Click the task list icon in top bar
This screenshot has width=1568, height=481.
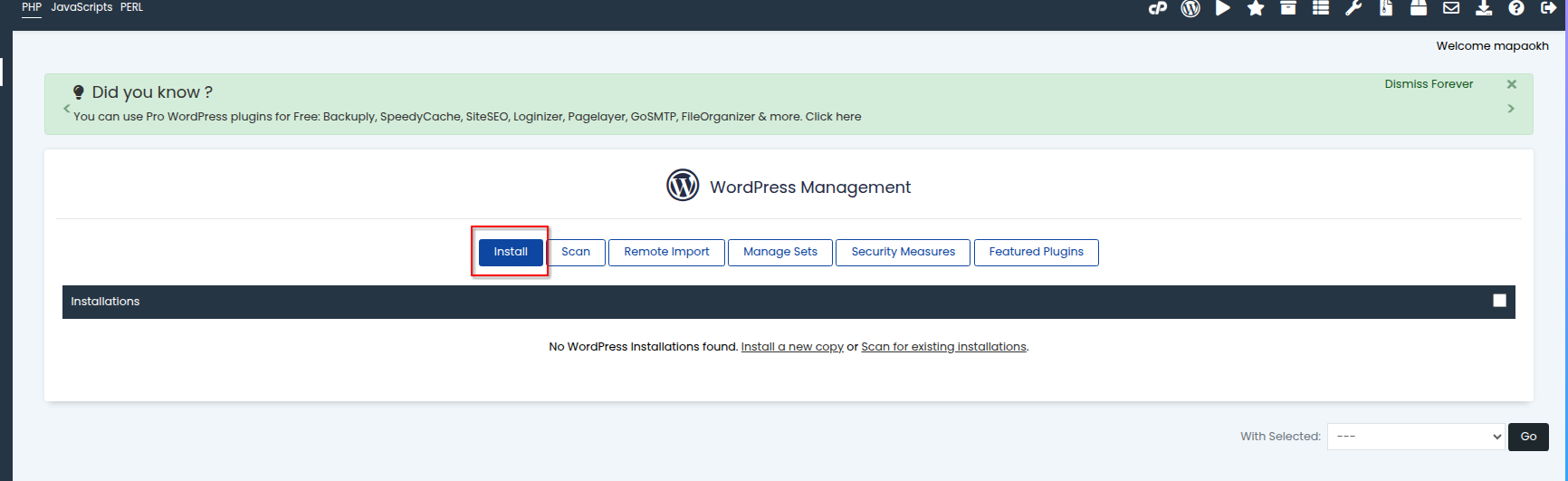1321,8
